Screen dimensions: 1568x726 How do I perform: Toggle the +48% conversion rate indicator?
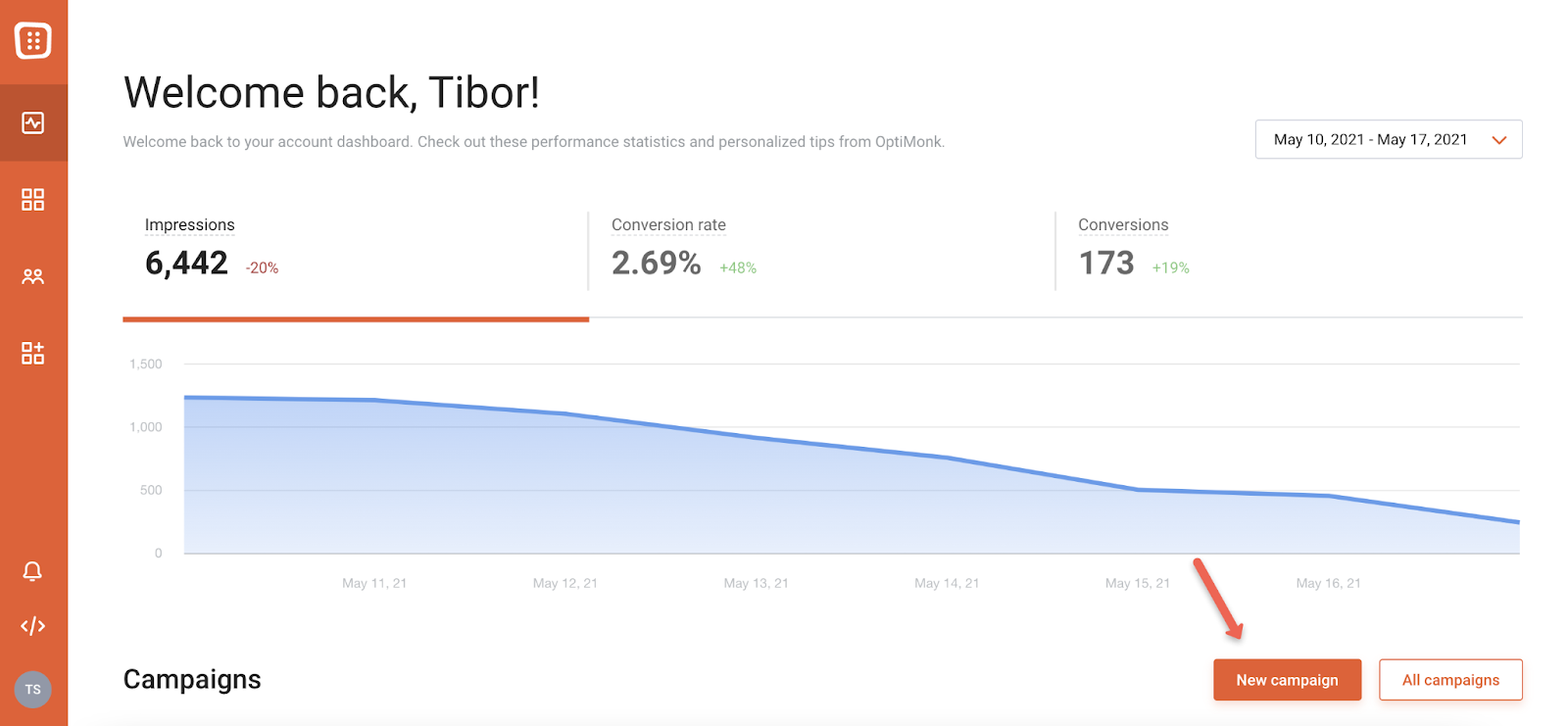(x=738, y=266)
